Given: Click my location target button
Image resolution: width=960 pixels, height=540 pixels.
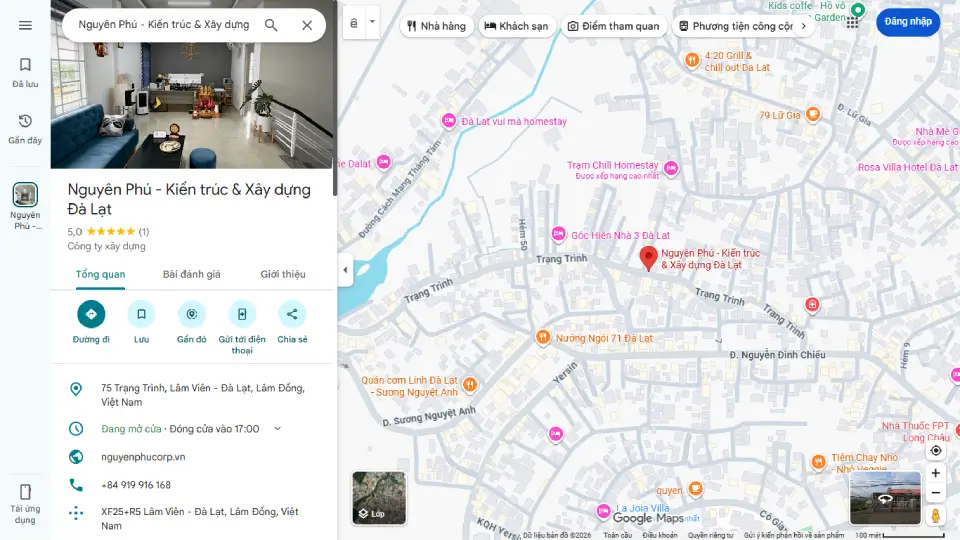Looking at the screenshot, I should pos(936,451).
